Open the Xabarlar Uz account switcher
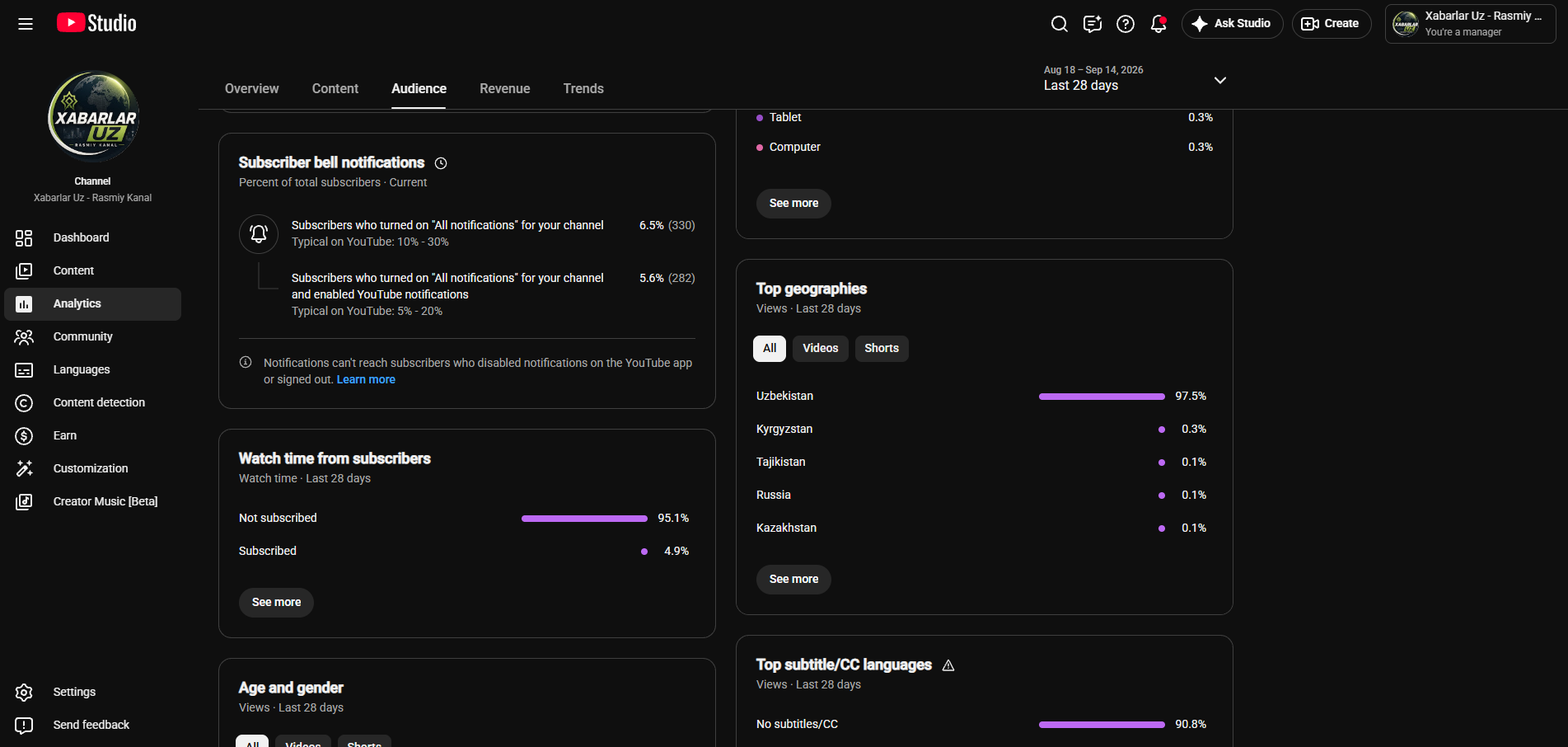Image resolution: width=1568 pixels, height=747 pixels. [1471, 24]
